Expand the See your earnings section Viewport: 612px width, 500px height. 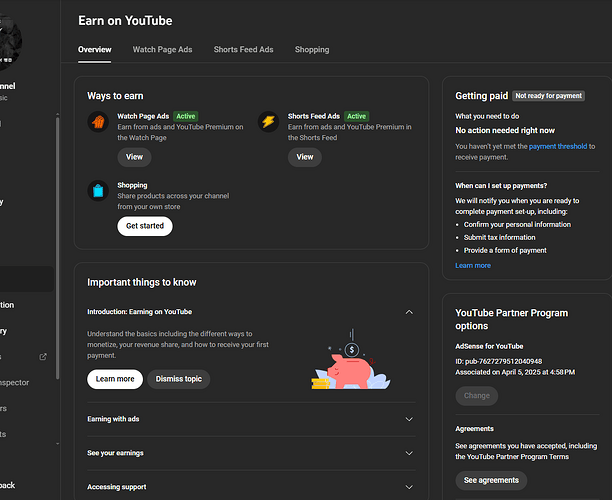coord(409,453)
